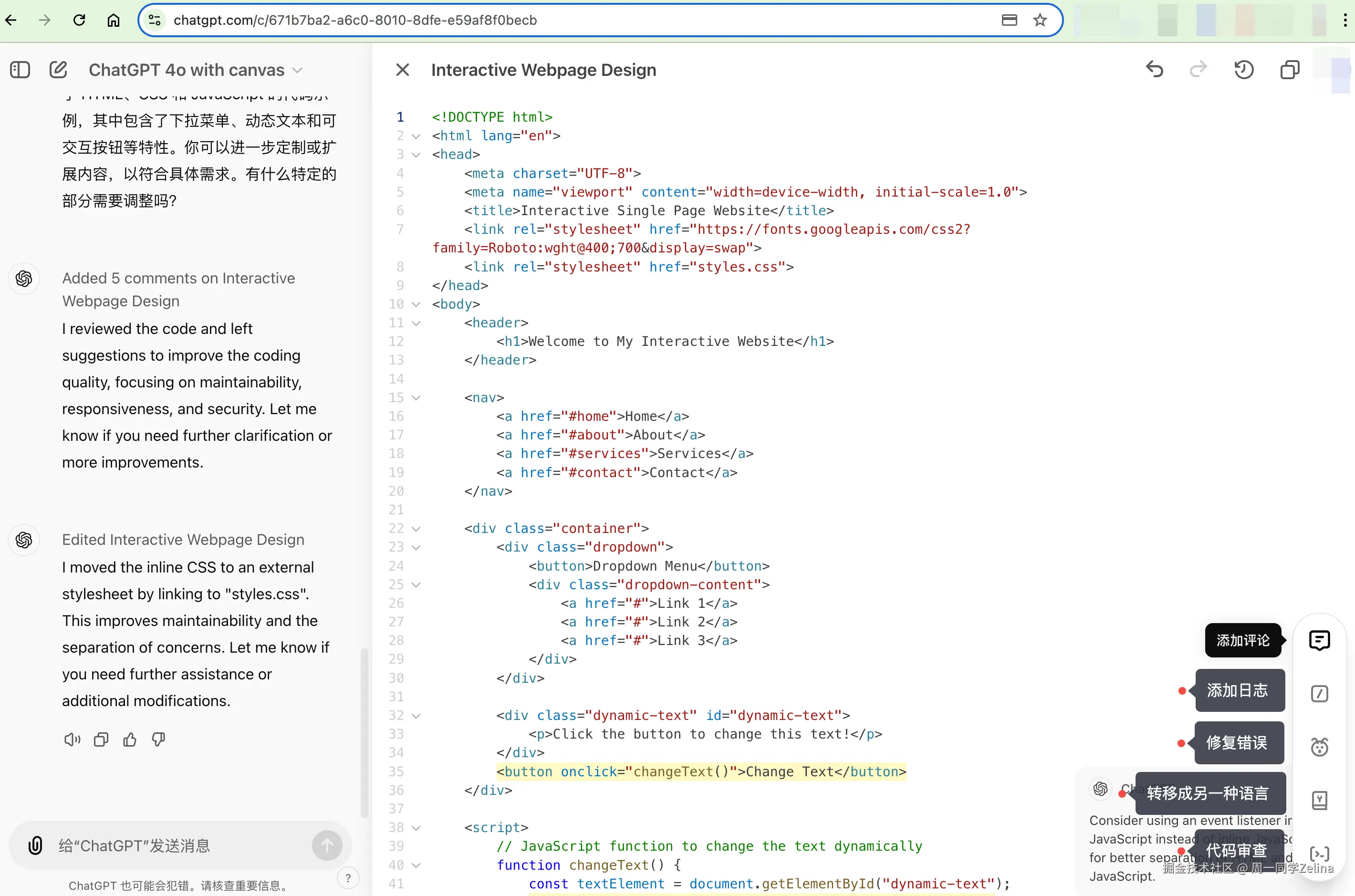Viewport: 1355px width, 896px height.
Task: Select the 修复错误 fix bugs option
Action: pos(1238,742)
